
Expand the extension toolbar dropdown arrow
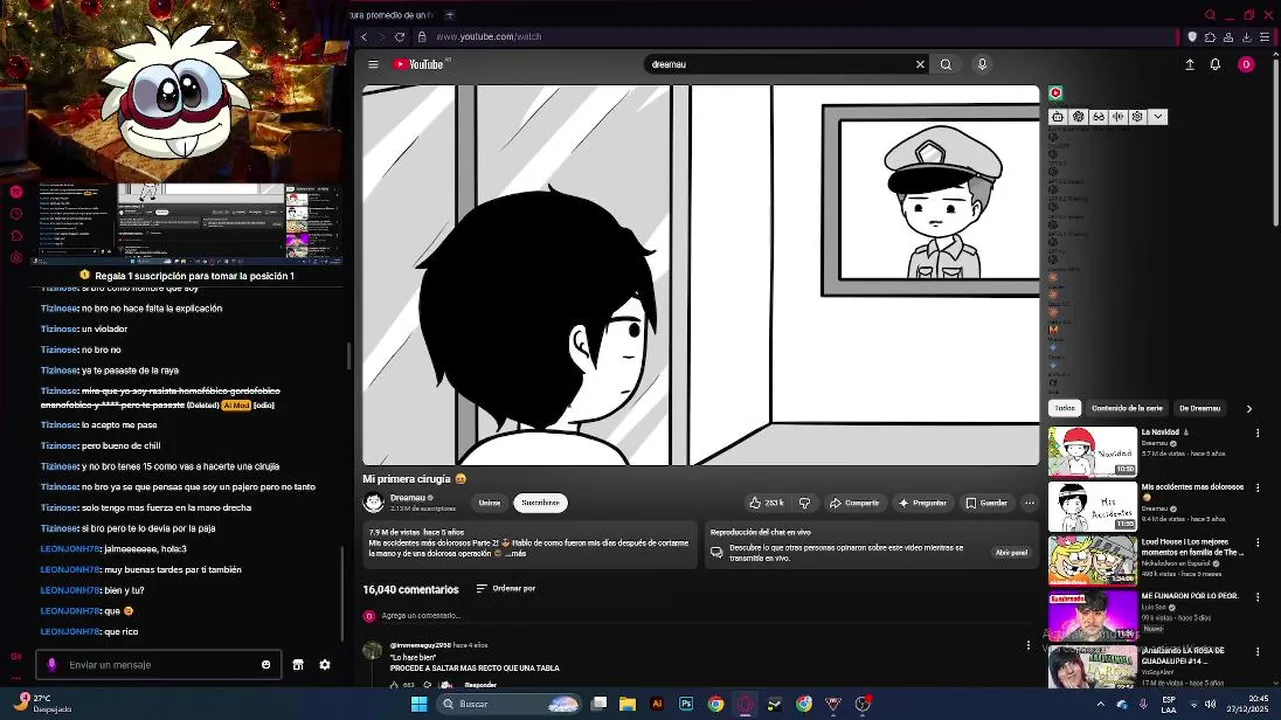(1158, 117)
